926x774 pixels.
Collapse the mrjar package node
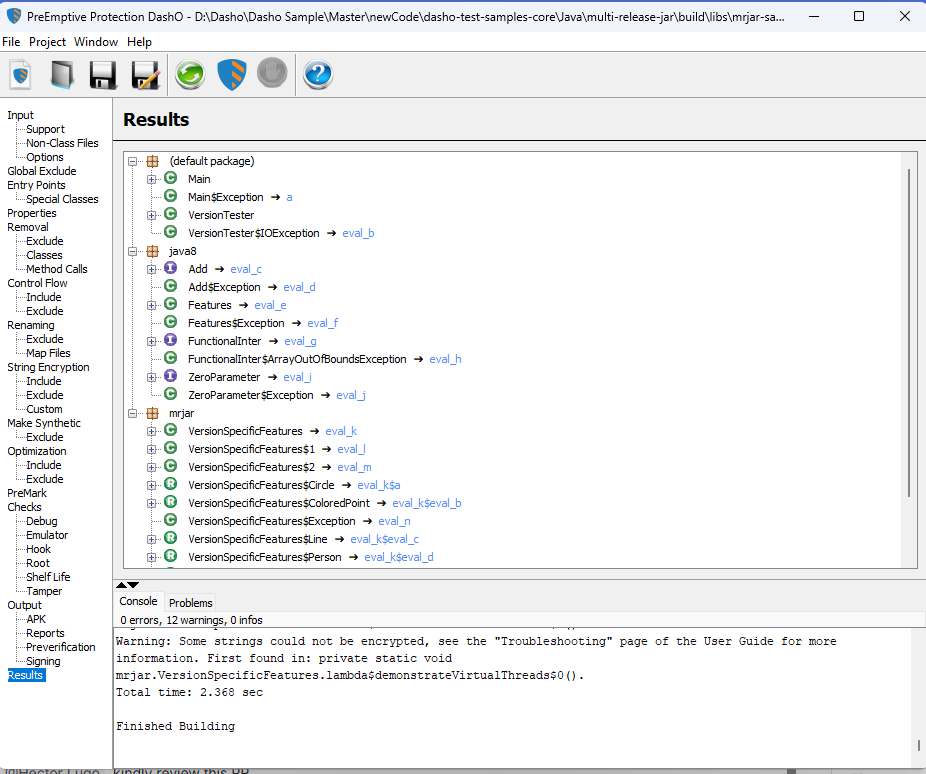point(133,413)
